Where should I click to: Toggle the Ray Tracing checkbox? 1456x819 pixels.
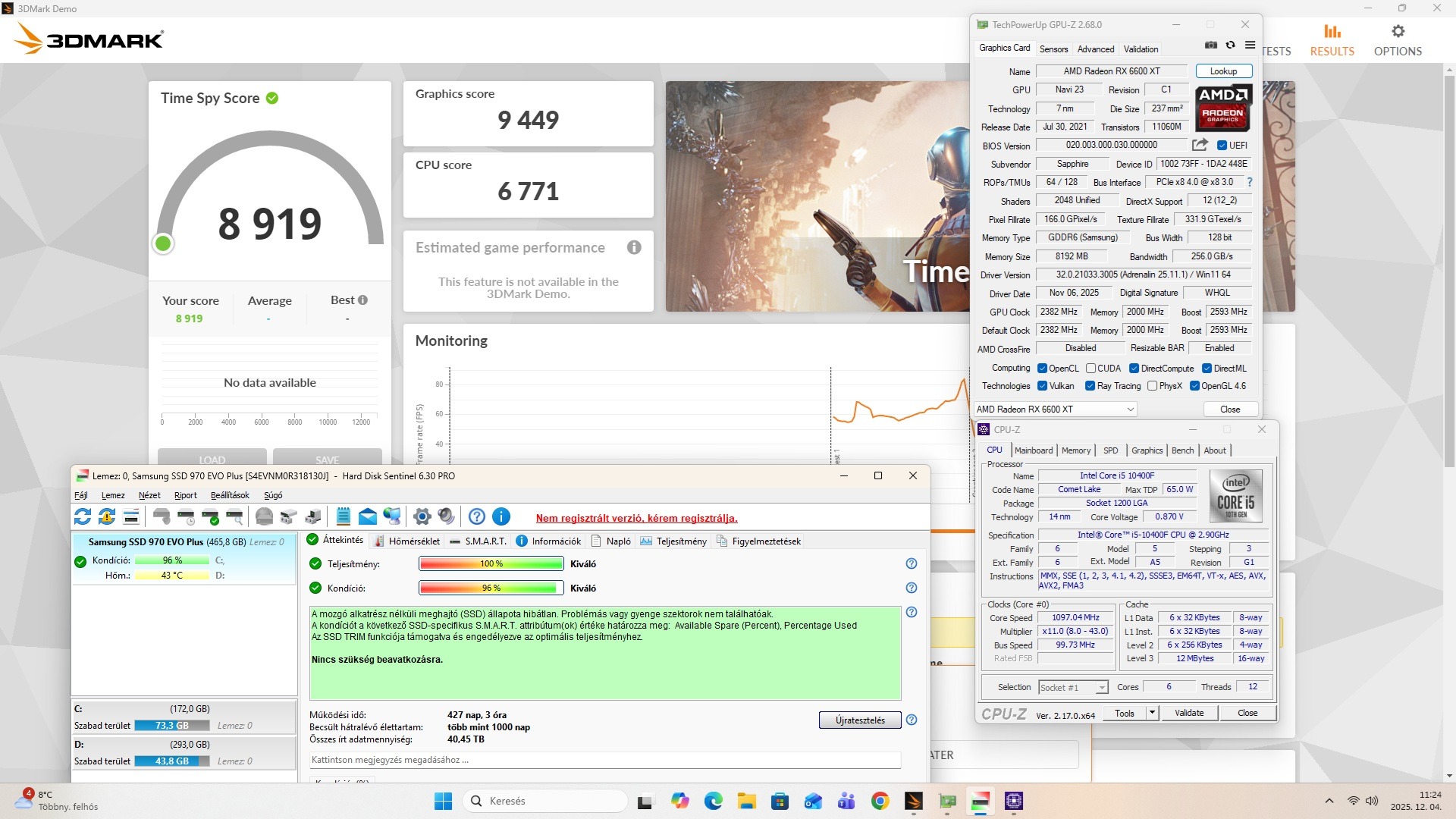(x=1090, y=386)
